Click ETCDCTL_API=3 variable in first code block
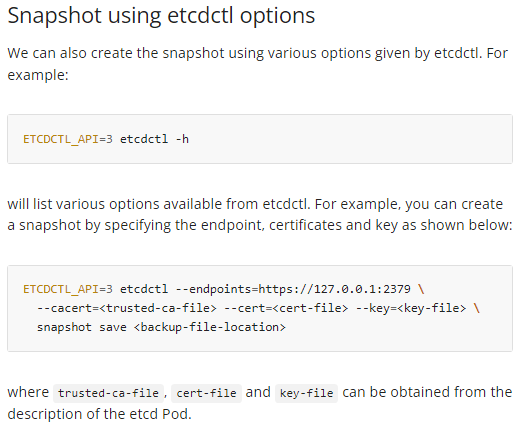 coord(68,139)
